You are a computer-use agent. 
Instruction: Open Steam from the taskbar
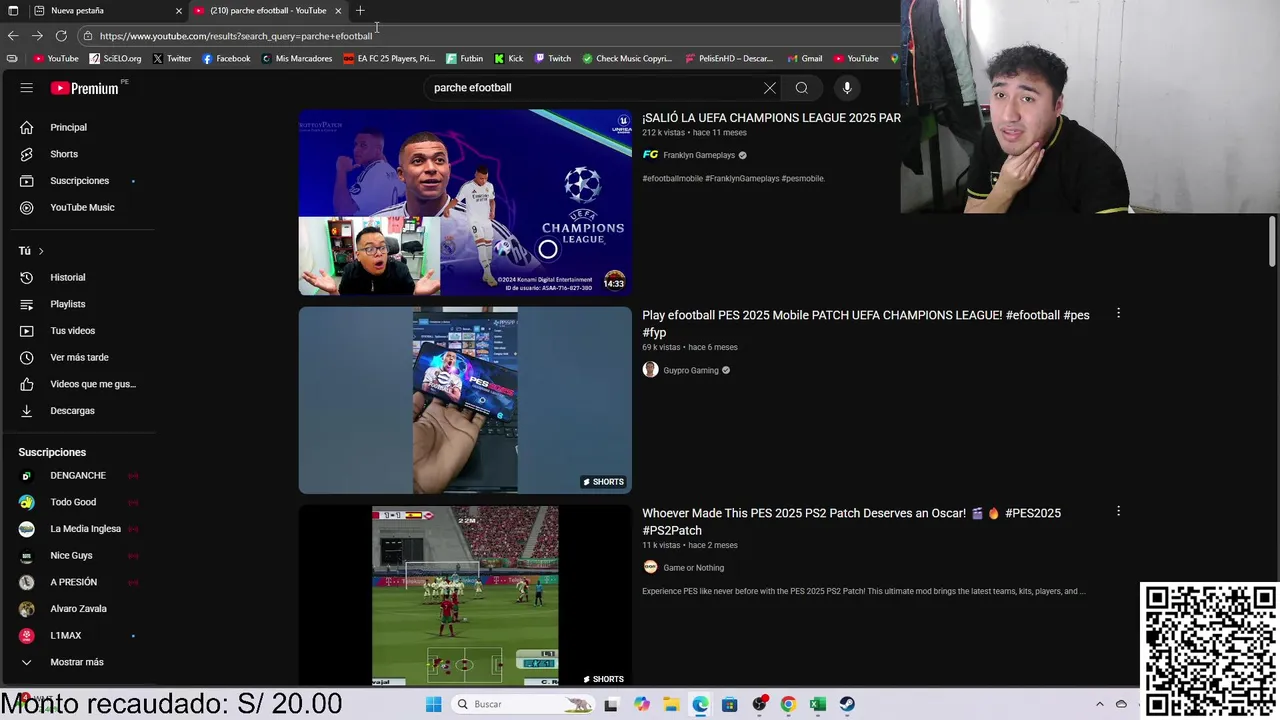pos(847,704)
